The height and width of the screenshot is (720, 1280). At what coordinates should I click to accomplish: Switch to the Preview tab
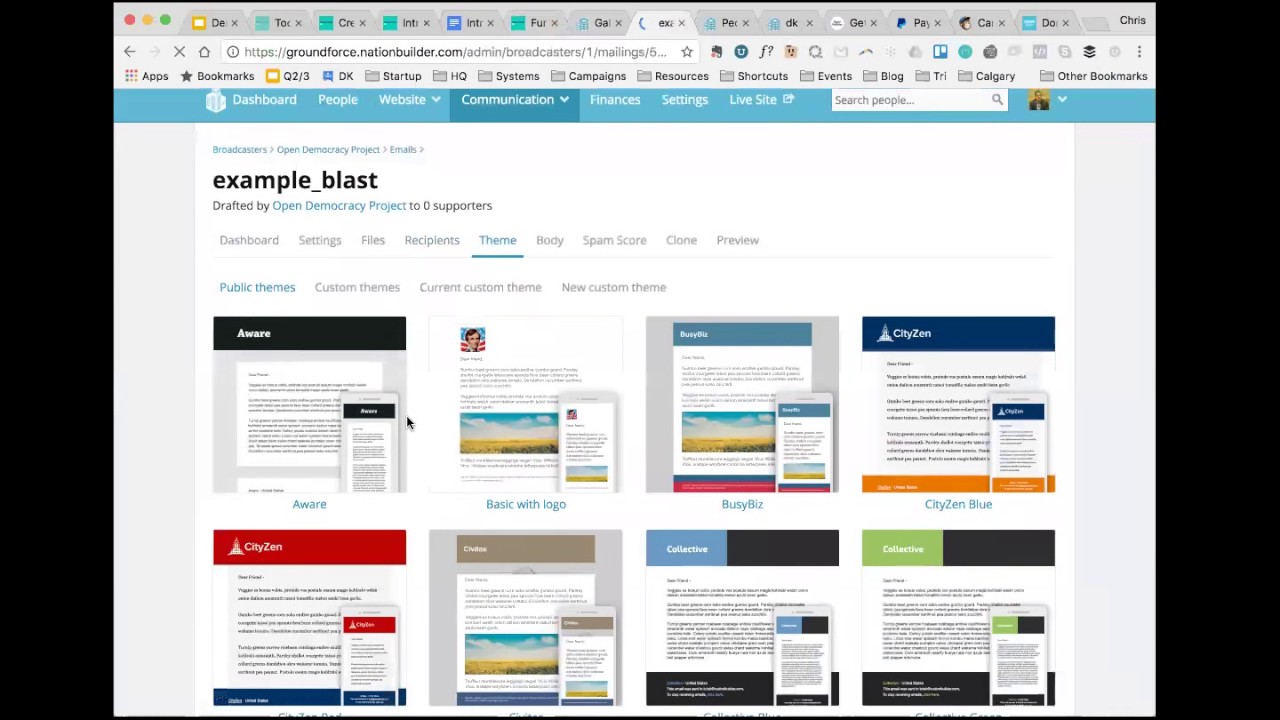click(x=738, y=240)
